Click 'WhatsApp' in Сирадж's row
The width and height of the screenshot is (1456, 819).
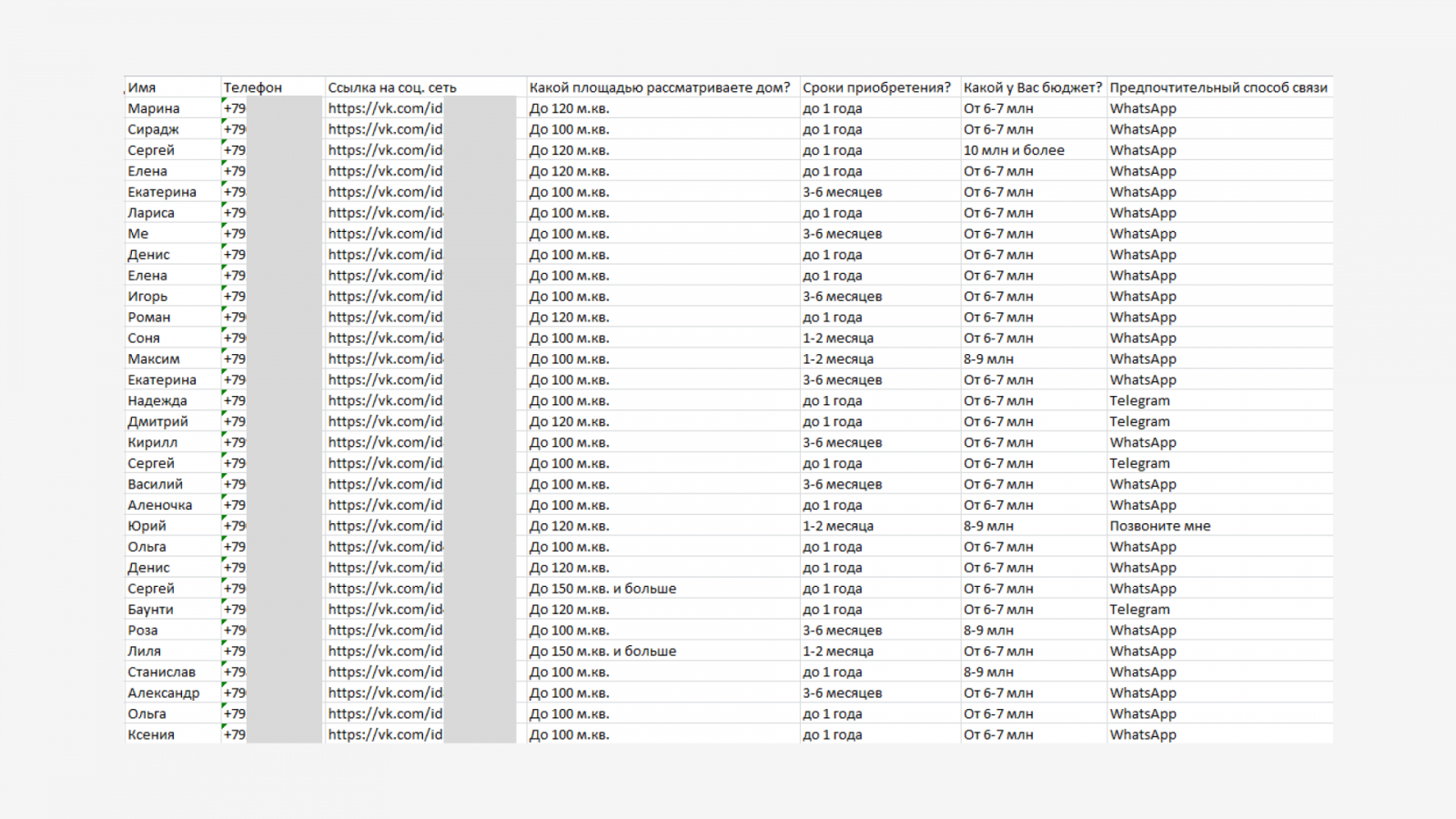click(x=1143, y=129)
